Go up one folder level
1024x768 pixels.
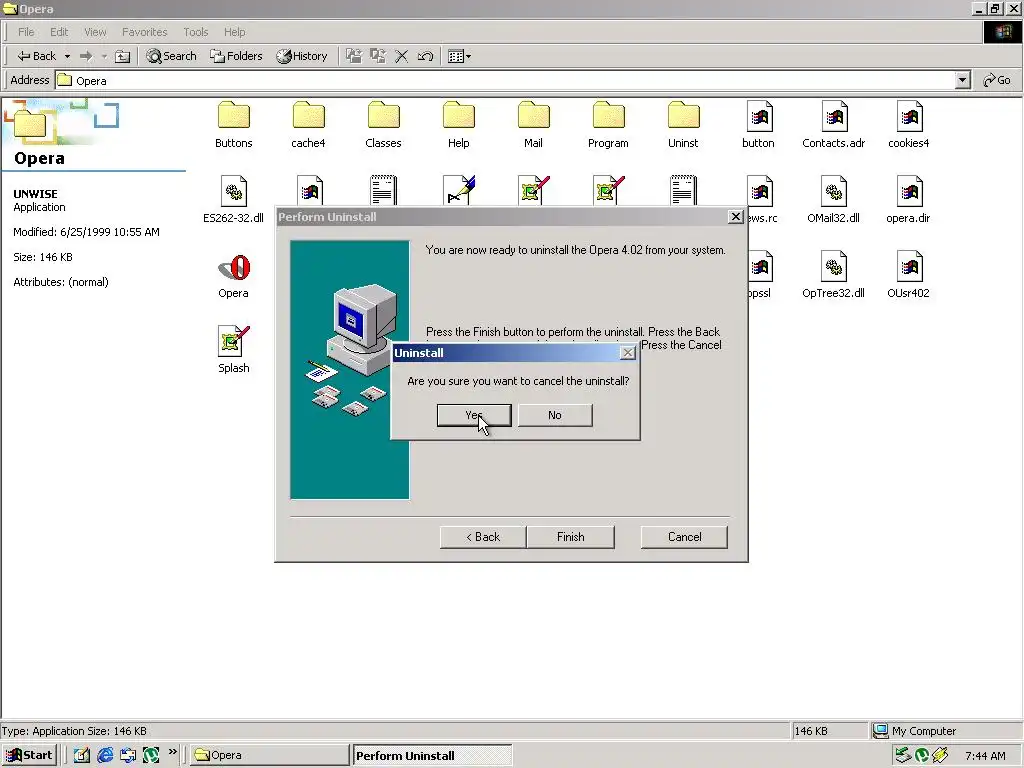[122, 56]
